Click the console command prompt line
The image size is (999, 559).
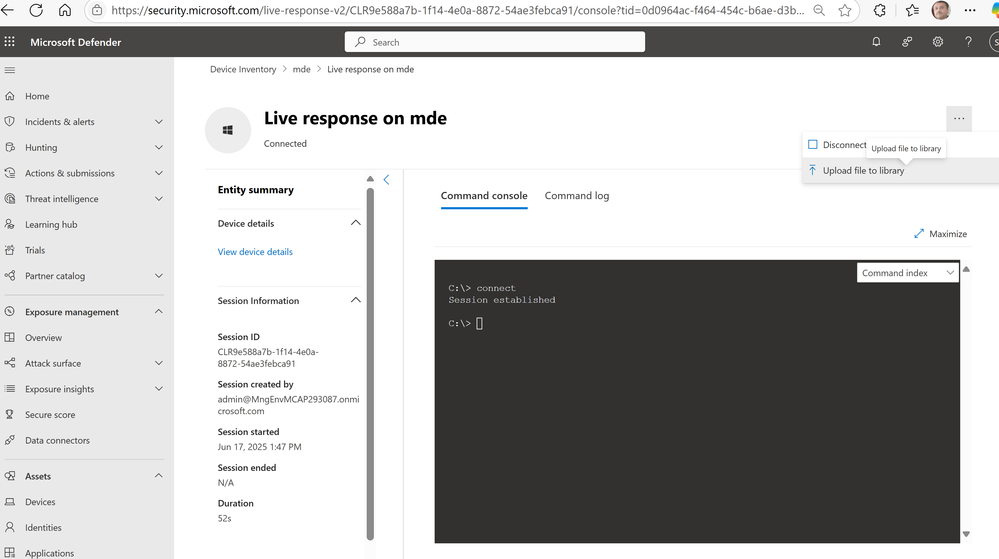point(466,324)
